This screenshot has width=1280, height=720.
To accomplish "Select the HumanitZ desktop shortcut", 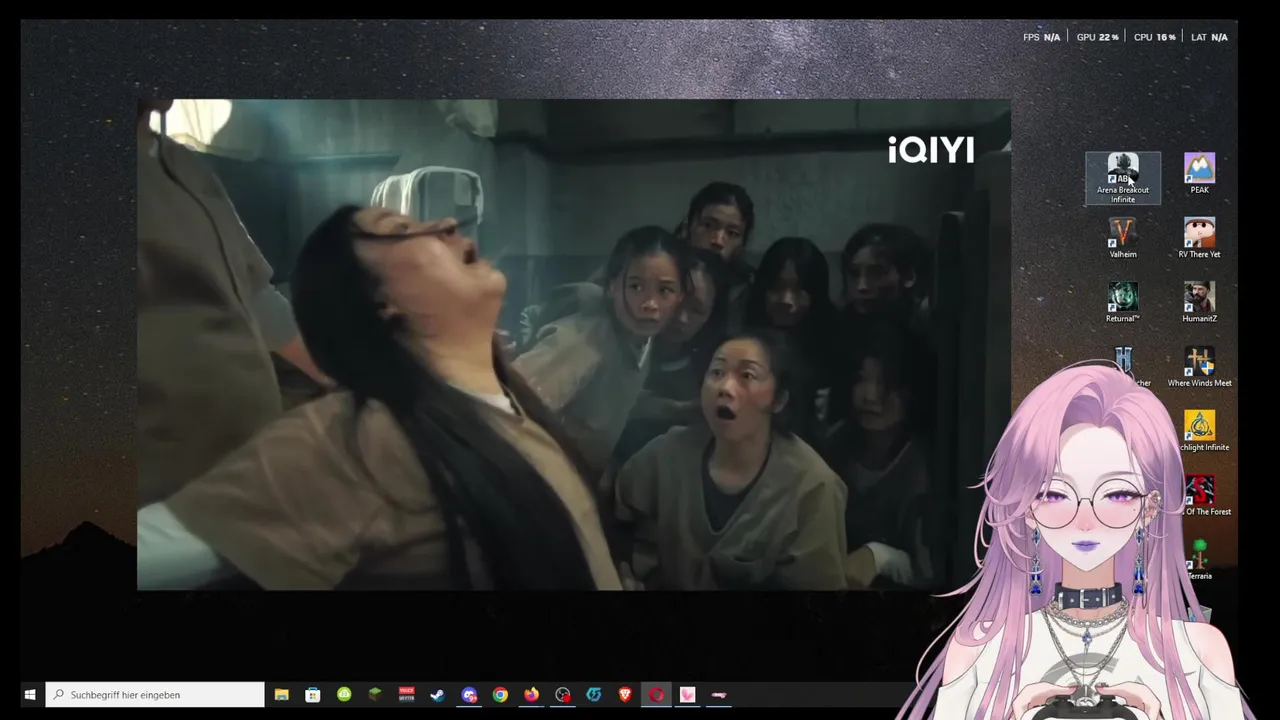I will point(1199,303).
